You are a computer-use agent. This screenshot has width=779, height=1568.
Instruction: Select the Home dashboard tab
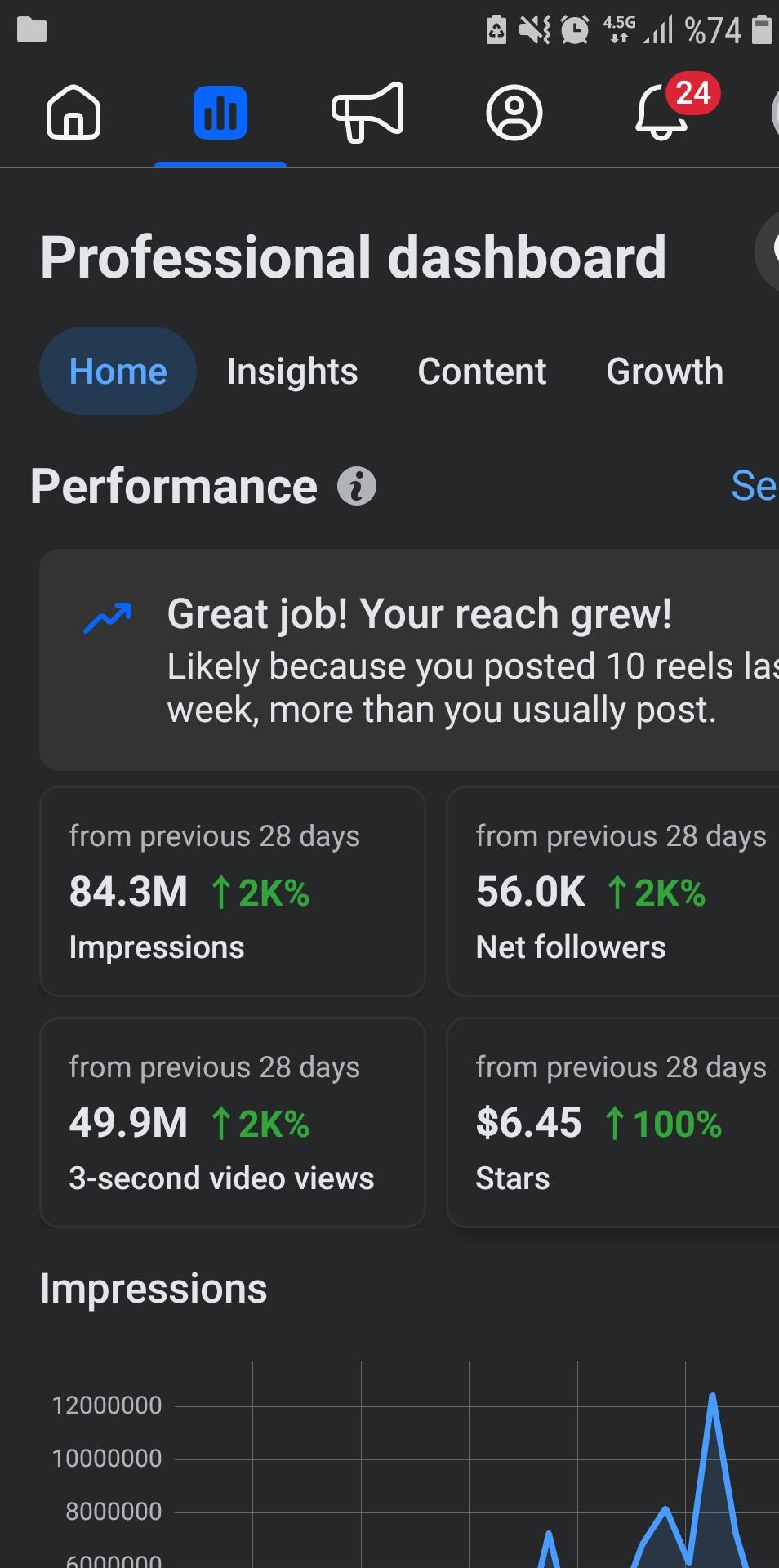(x=118, y=371)
